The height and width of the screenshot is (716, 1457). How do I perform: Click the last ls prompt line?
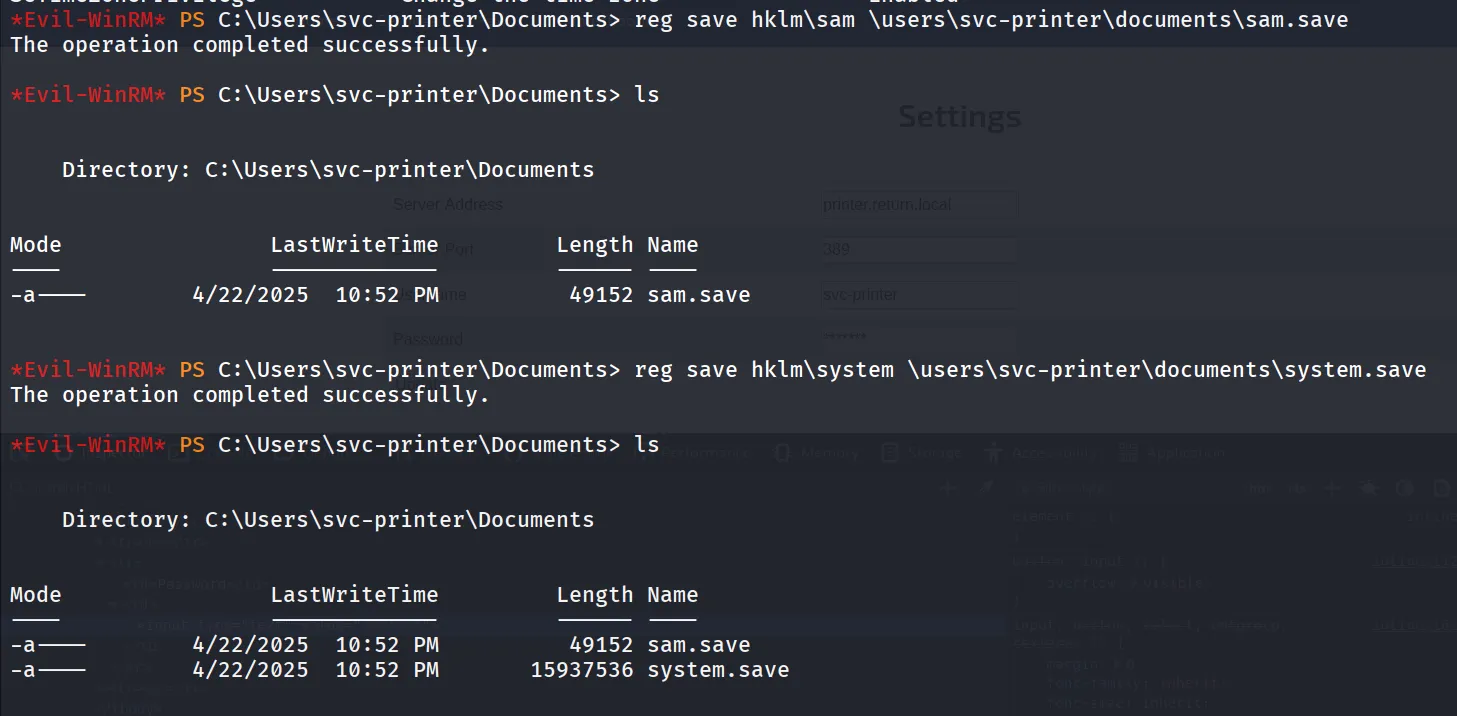[335, 445]
